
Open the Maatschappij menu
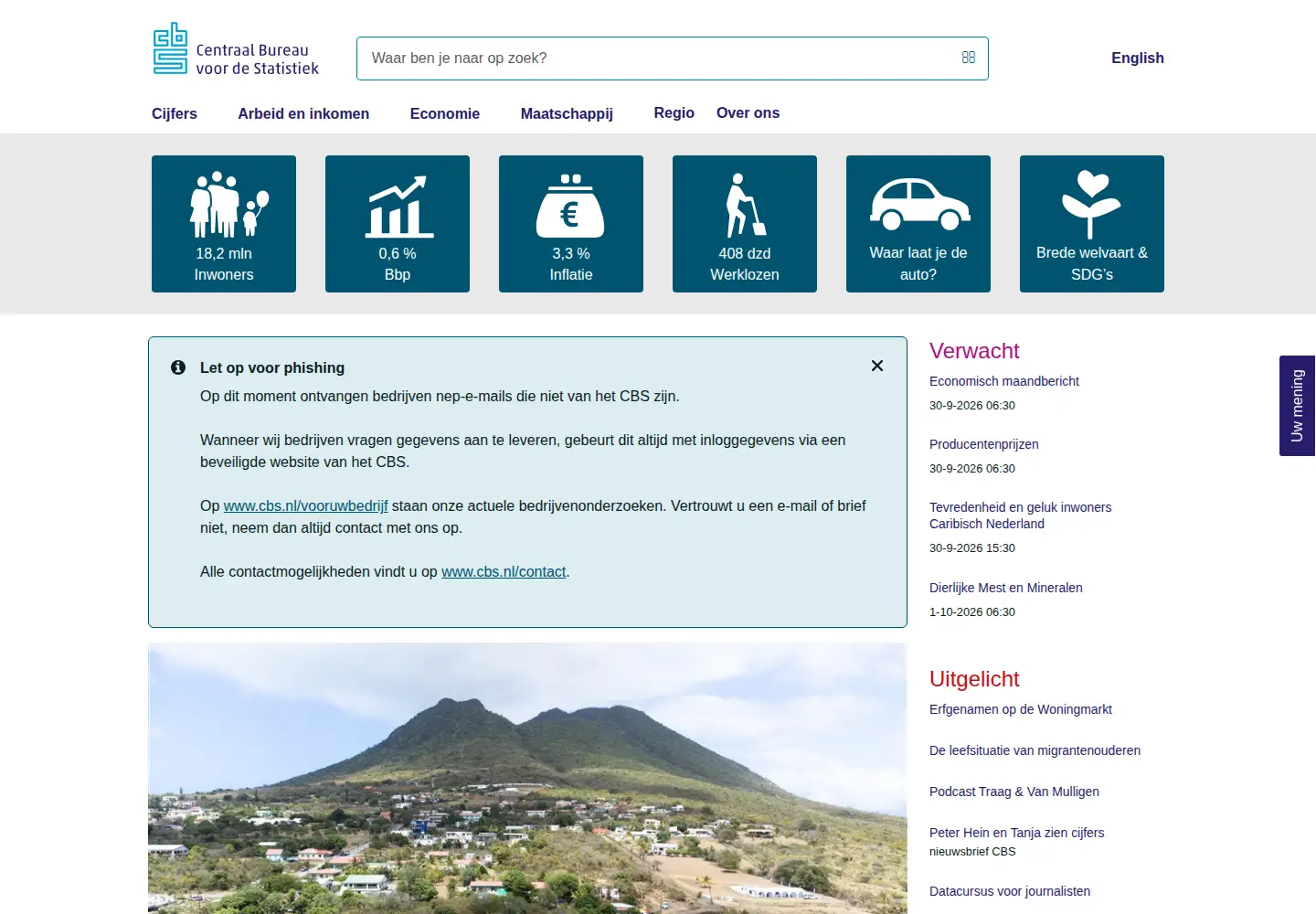click(x=567, y=113)
